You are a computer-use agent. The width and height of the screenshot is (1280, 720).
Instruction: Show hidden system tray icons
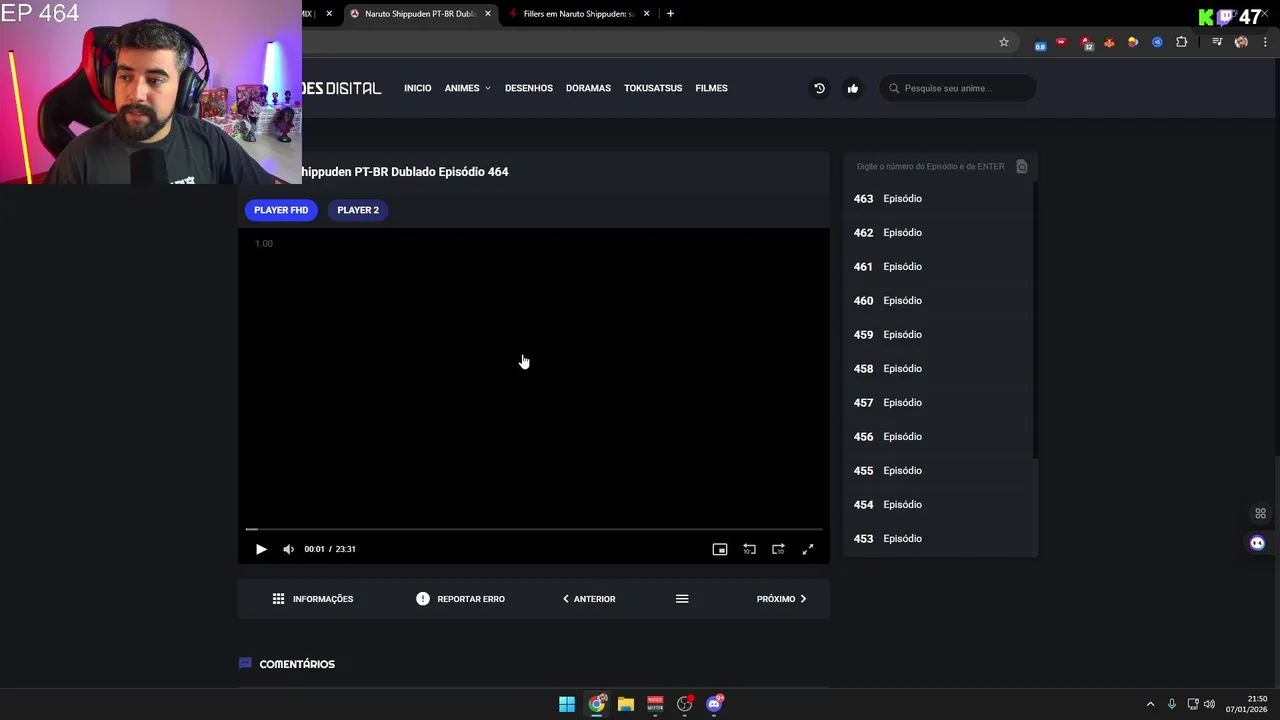(x=1150, y=704)
